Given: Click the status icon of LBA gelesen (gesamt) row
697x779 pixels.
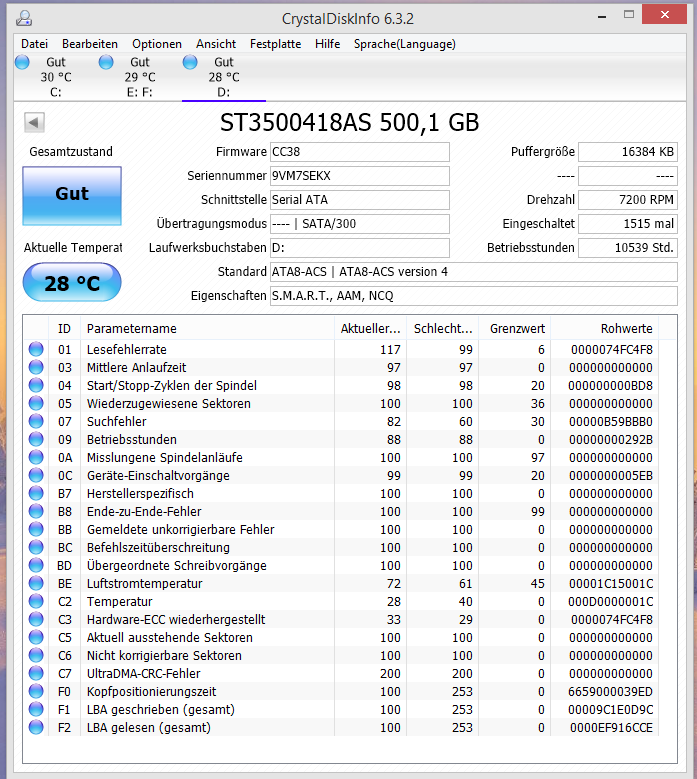Looking at the screenshot, I should 36,727.
